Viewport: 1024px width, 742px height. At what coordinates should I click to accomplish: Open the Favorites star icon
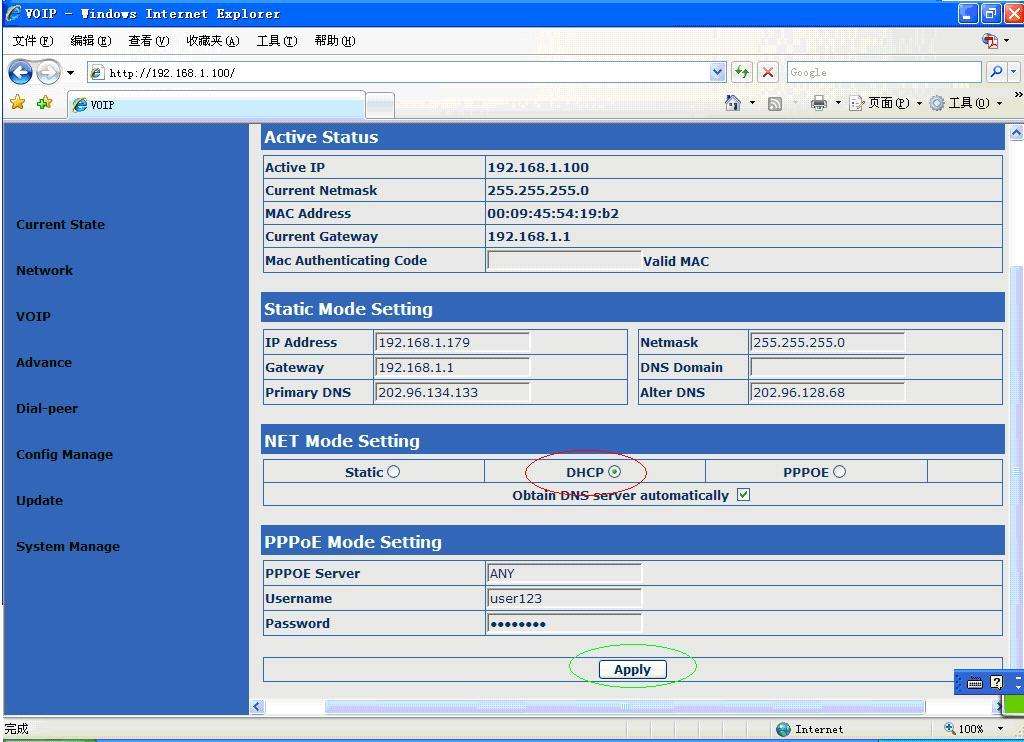click(17, 103)
